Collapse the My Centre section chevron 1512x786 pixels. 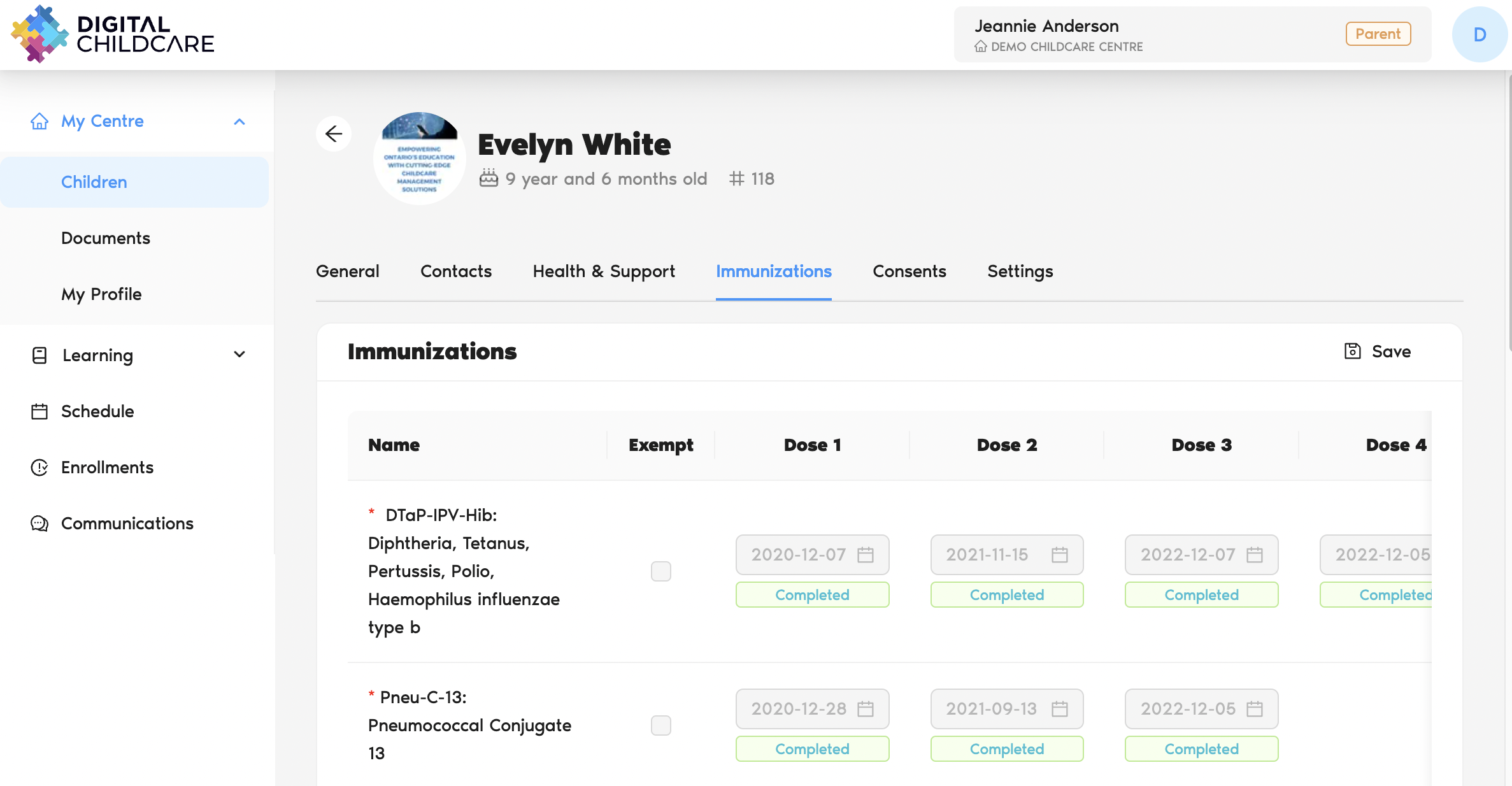pyautogui.click(x=239, y=122)
